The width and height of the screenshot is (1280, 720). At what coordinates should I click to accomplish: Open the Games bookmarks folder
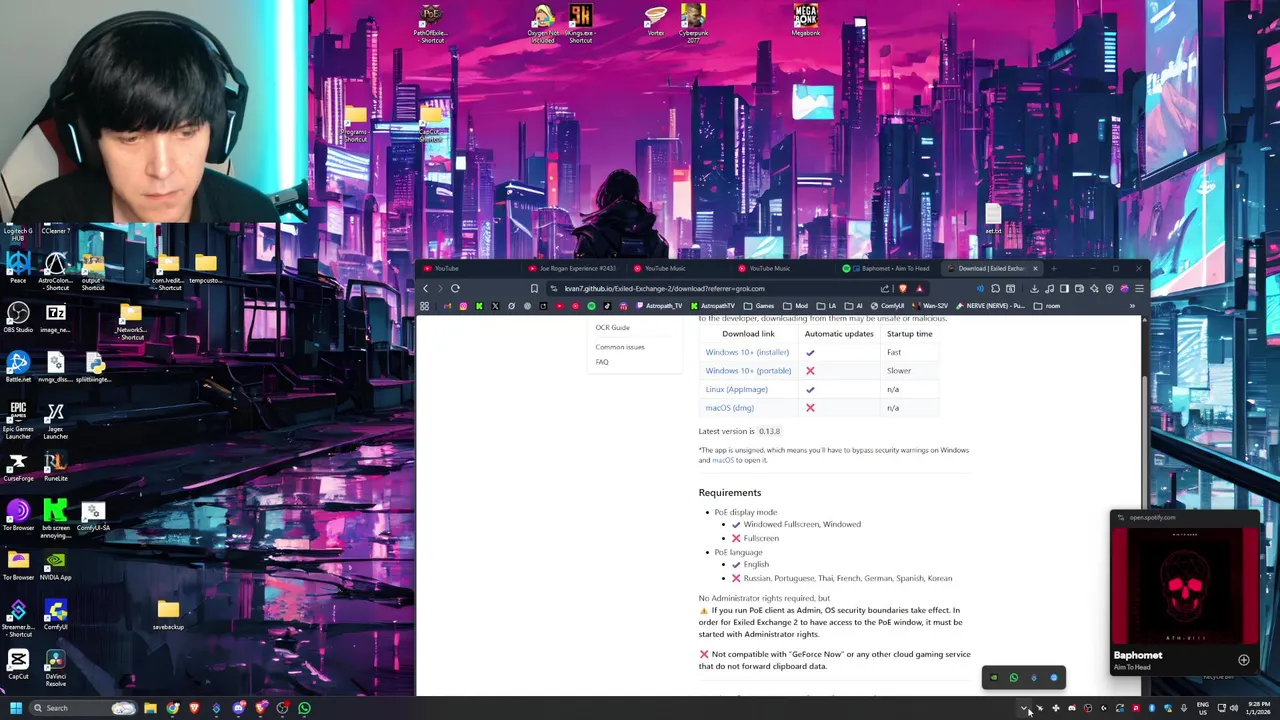tap(760, 306)
